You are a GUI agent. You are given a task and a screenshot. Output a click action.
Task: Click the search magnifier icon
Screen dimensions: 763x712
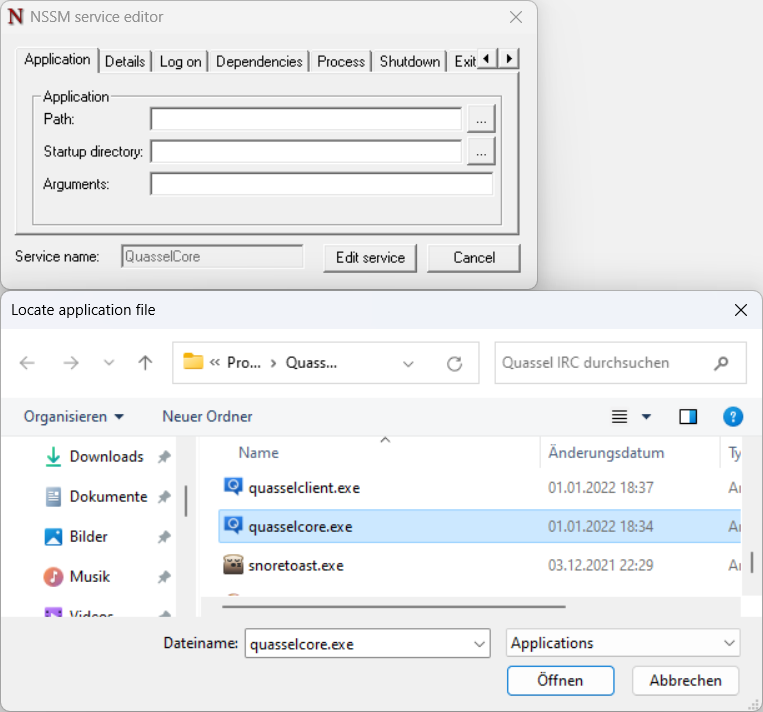point(721,363)
